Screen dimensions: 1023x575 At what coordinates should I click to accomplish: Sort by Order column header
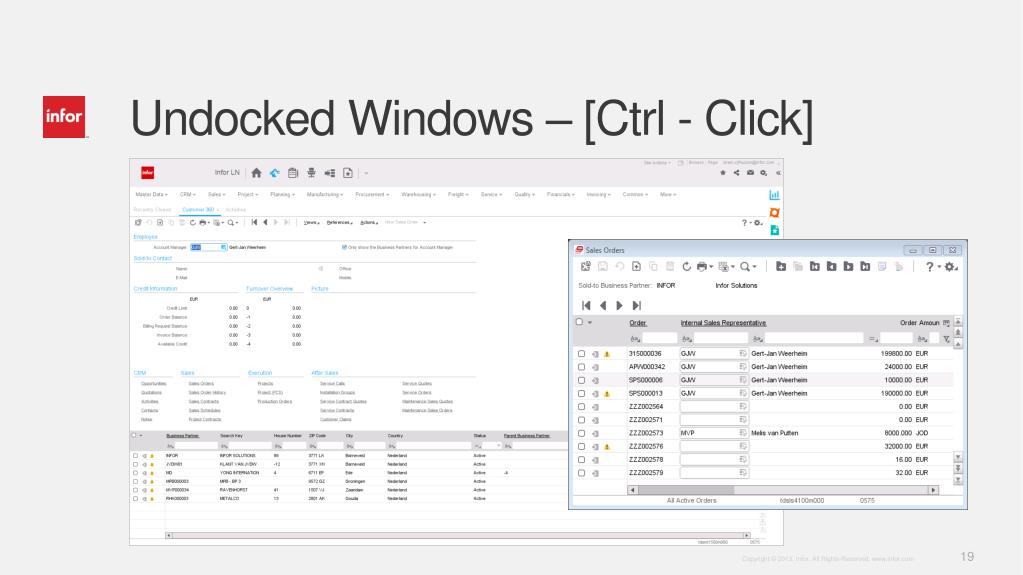pyautogui.click(x=637, y=323)
